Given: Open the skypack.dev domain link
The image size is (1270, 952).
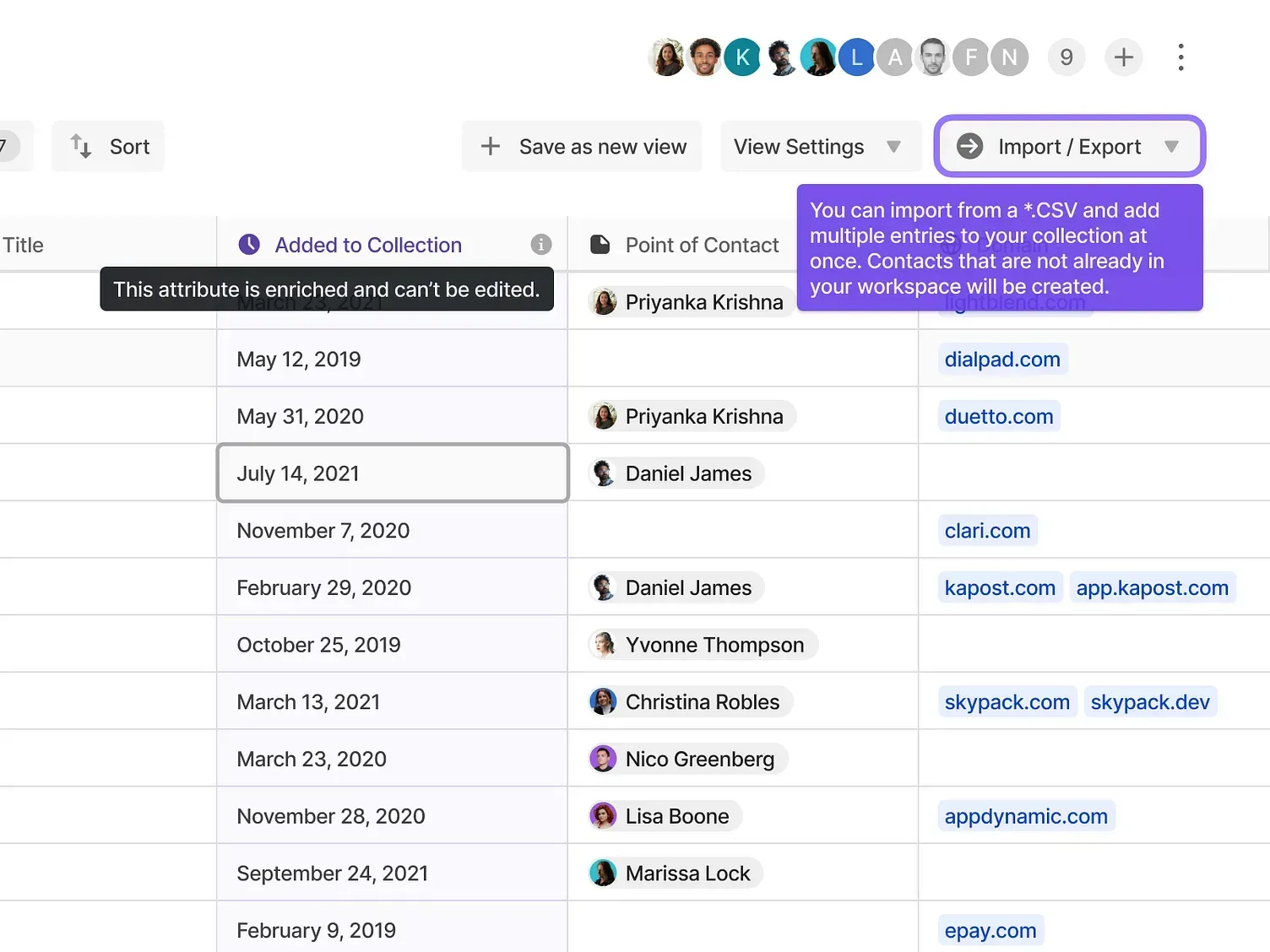Looking at the screenshot, I should click(x=1149, y=702).
